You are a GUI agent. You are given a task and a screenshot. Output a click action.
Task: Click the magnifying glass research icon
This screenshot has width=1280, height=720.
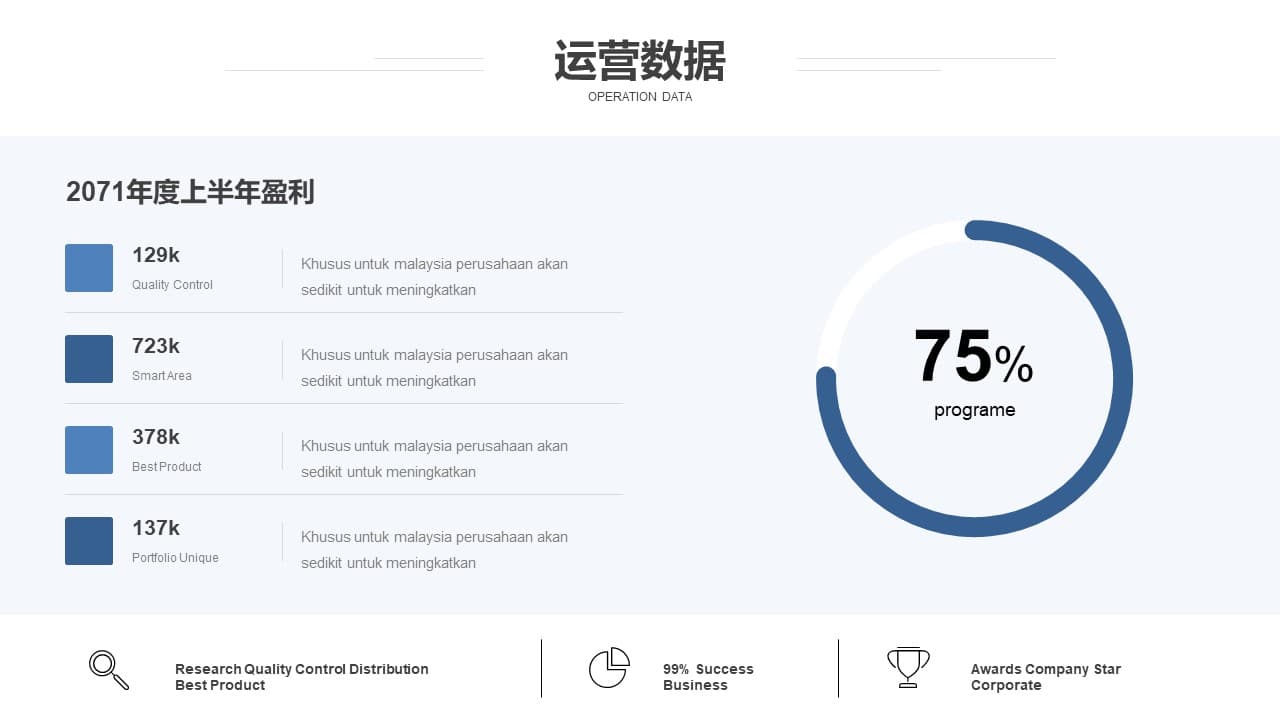(109, 670)
